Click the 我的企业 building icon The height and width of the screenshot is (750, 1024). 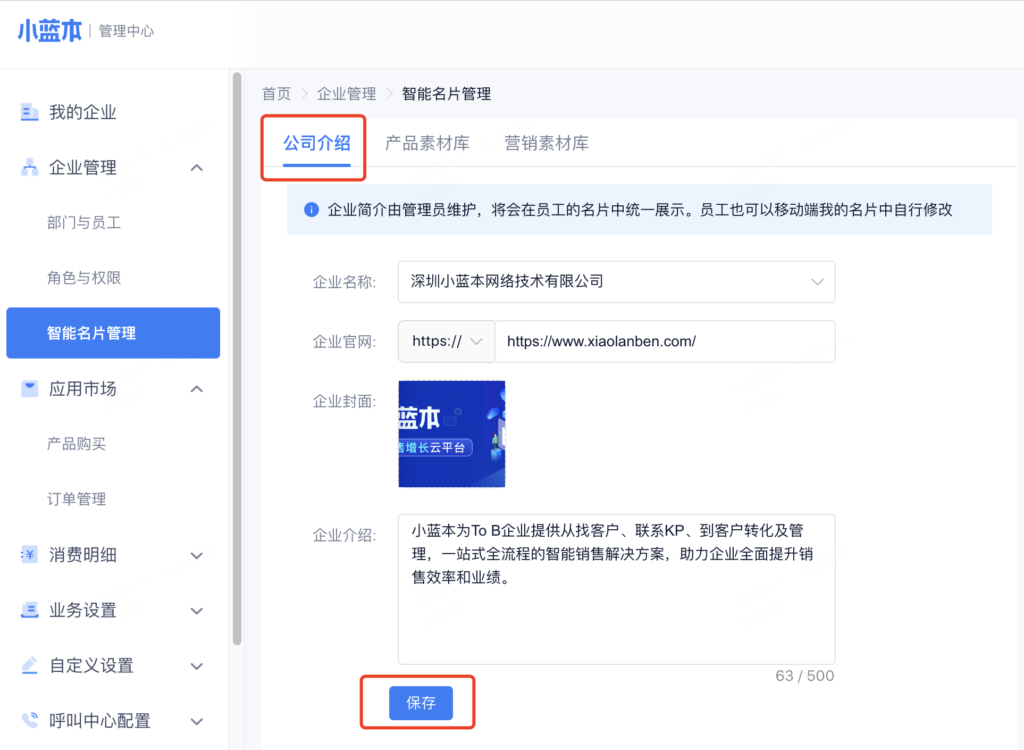point(29,112)
